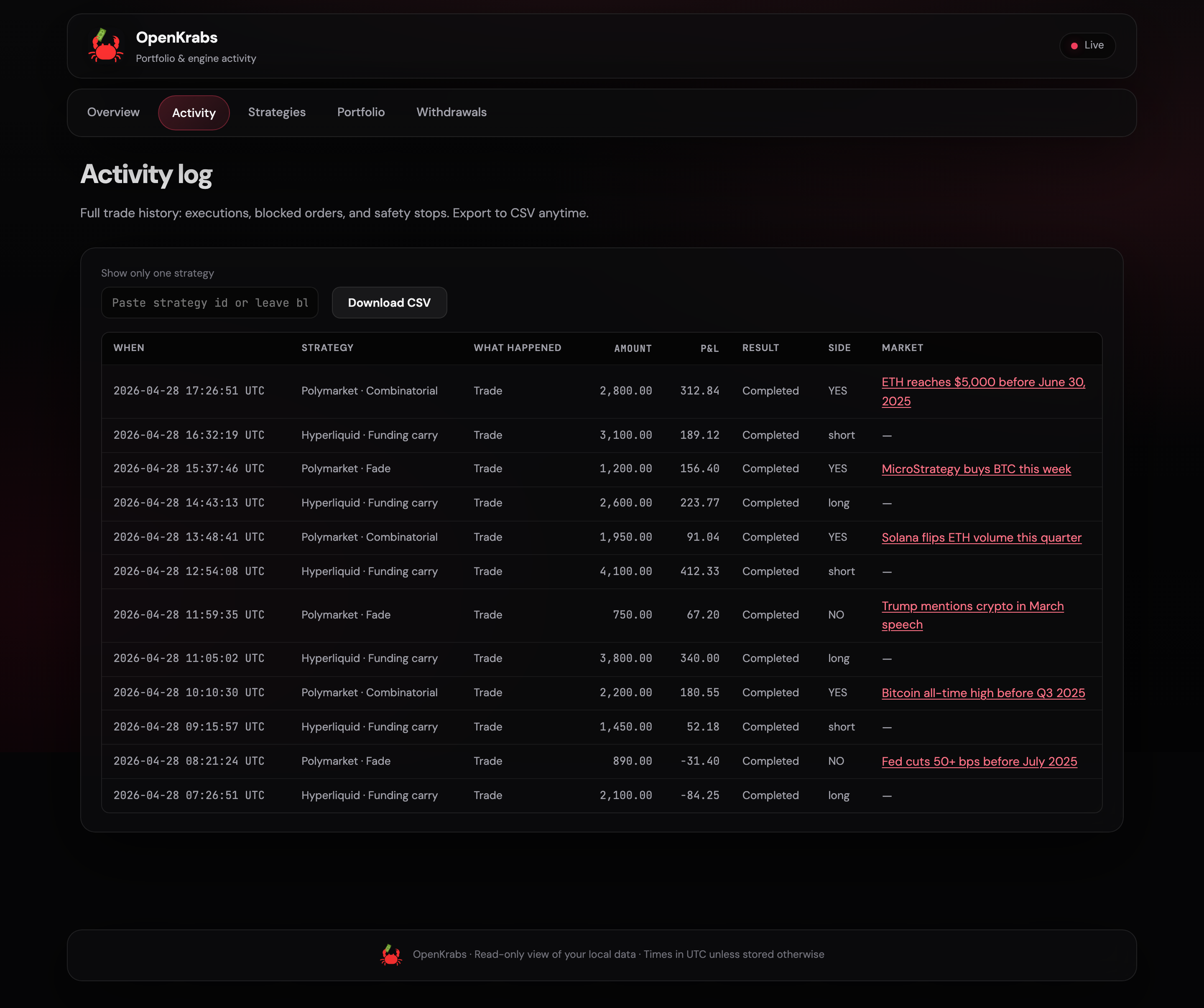Click the strategy id filter input field

click(210, 303)
